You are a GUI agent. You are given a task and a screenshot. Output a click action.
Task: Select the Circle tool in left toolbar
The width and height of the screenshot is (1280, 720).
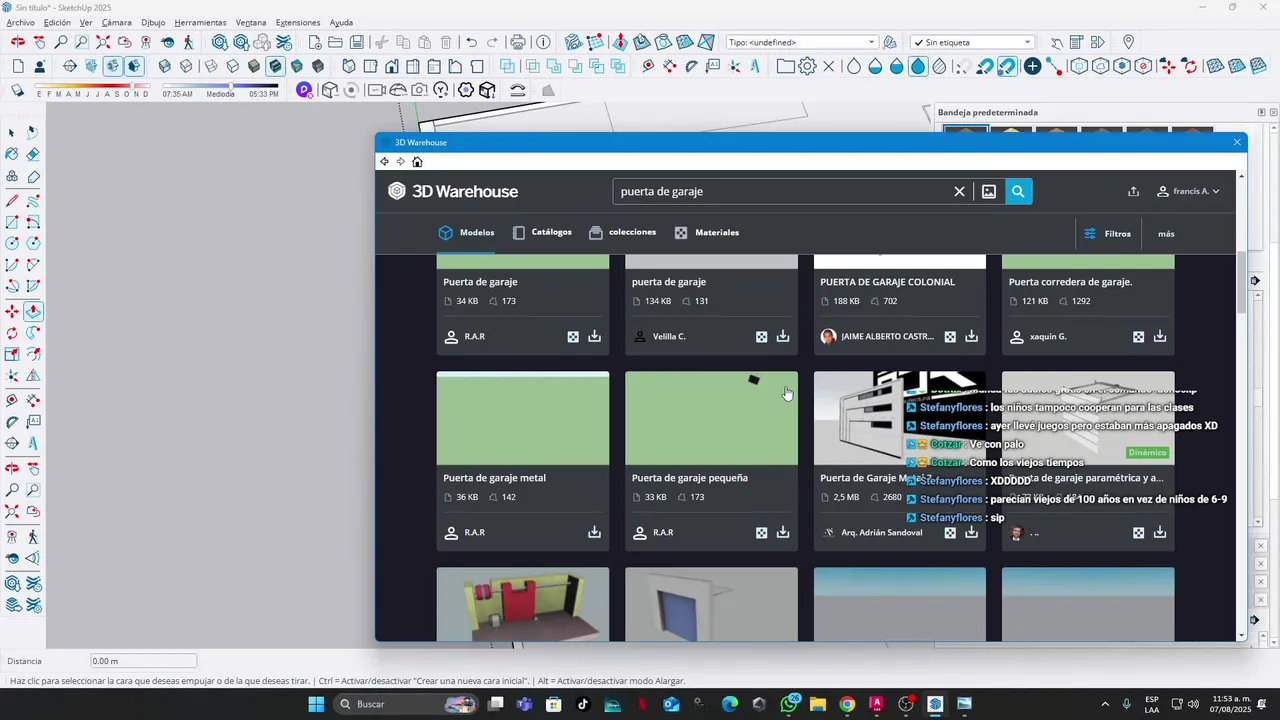tap(12, 243)
